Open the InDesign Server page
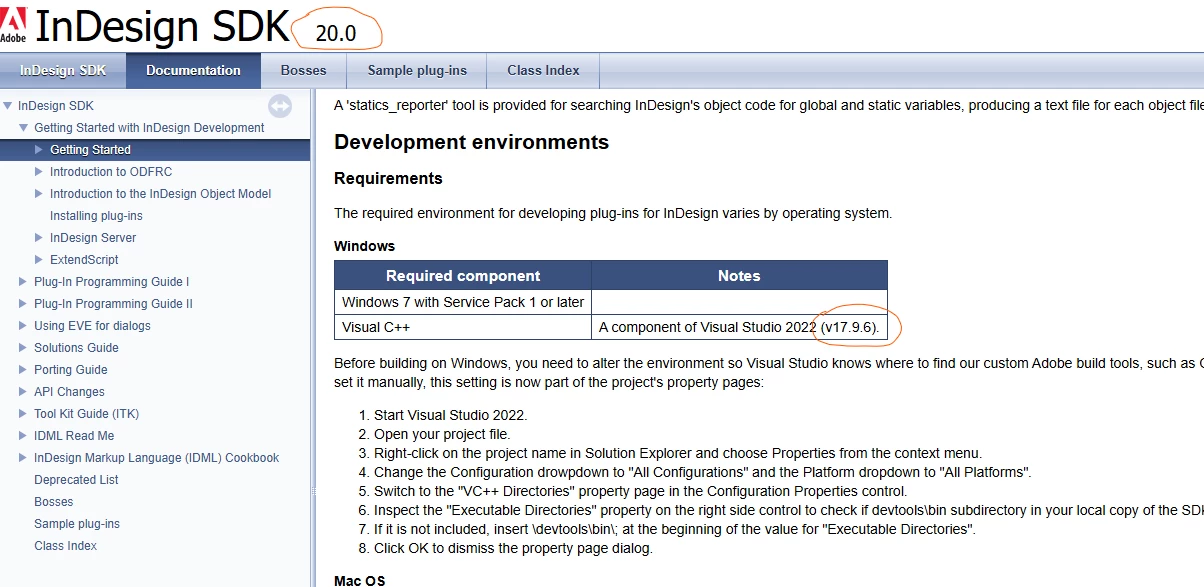This screenshot has height=587, width=1204. click(x=93, y=238)
